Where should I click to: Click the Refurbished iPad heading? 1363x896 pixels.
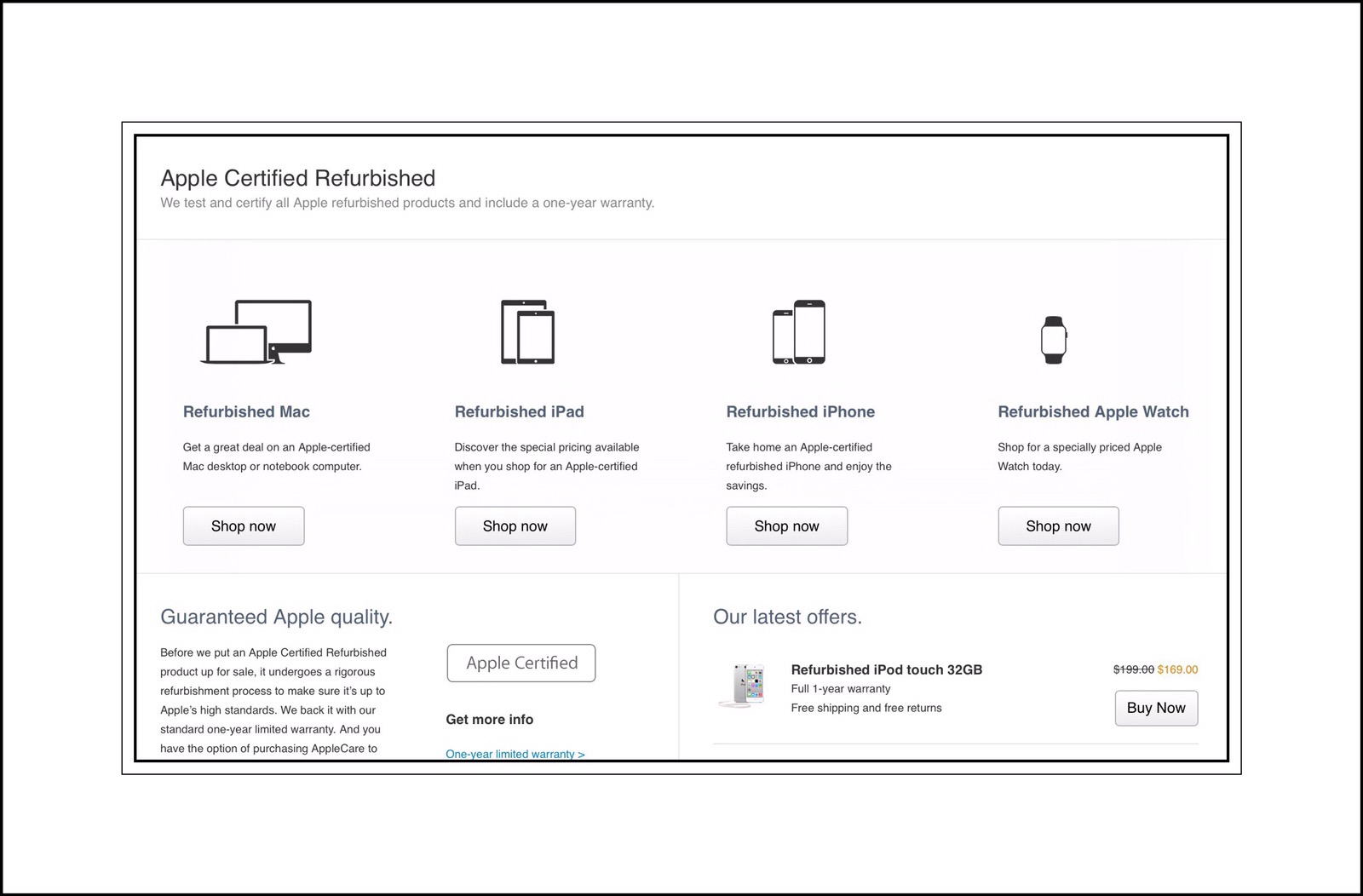[519, 411]
